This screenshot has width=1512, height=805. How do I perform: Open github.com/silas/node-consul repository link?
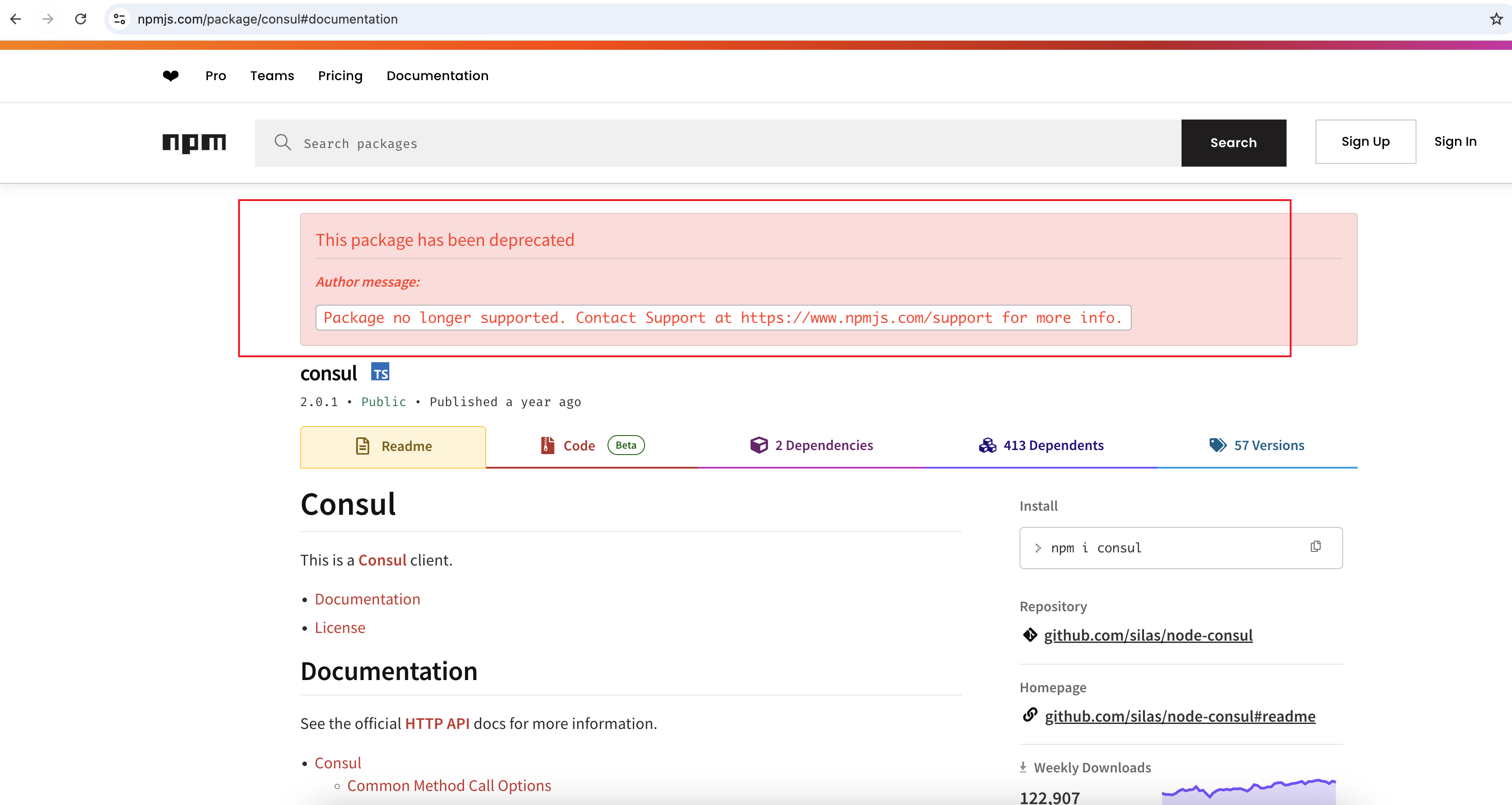(x=1148, y=635)
